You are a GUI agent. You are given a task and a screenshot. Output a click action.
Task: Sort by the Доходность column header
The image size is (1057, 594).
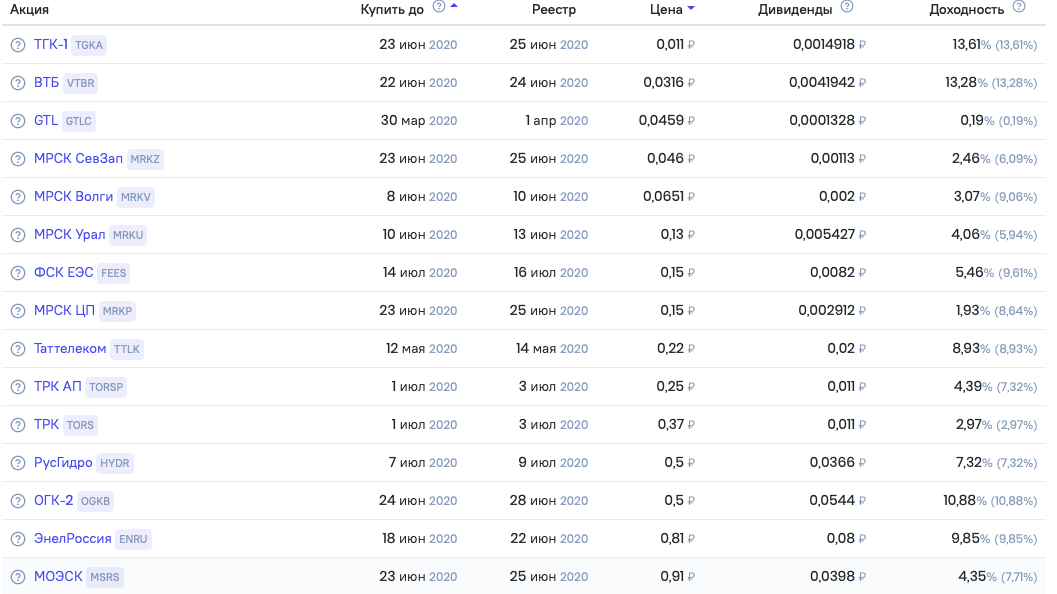967,9
